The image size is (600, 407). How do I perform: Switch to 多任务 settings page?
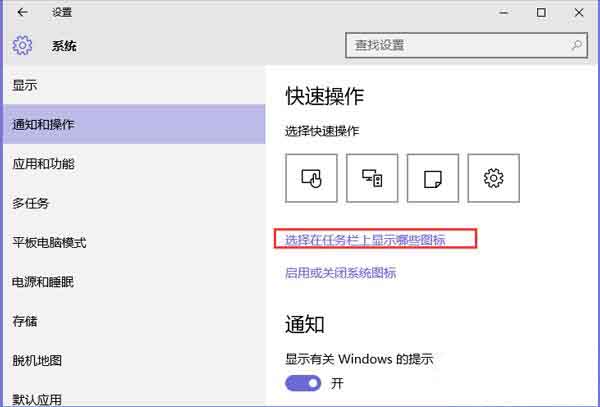[x=31, y=203]
